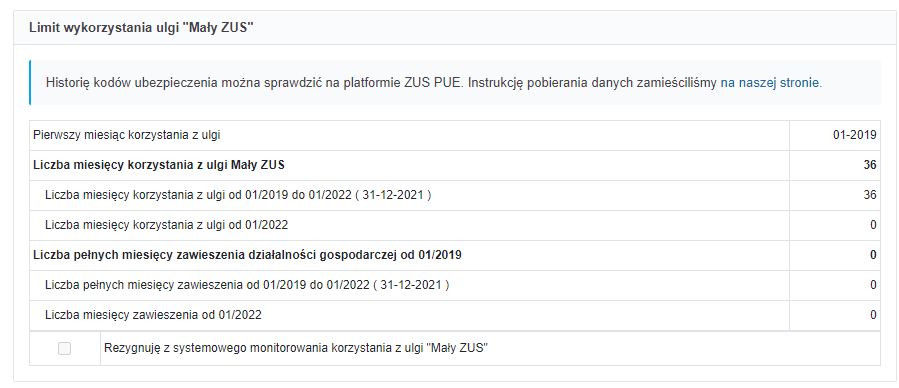The height and width of the screenshot is (388, 899).
Task: Tick the 'Rezygnuję z systemowego monitorowania' checkbox
Action: tap(64, 348)
